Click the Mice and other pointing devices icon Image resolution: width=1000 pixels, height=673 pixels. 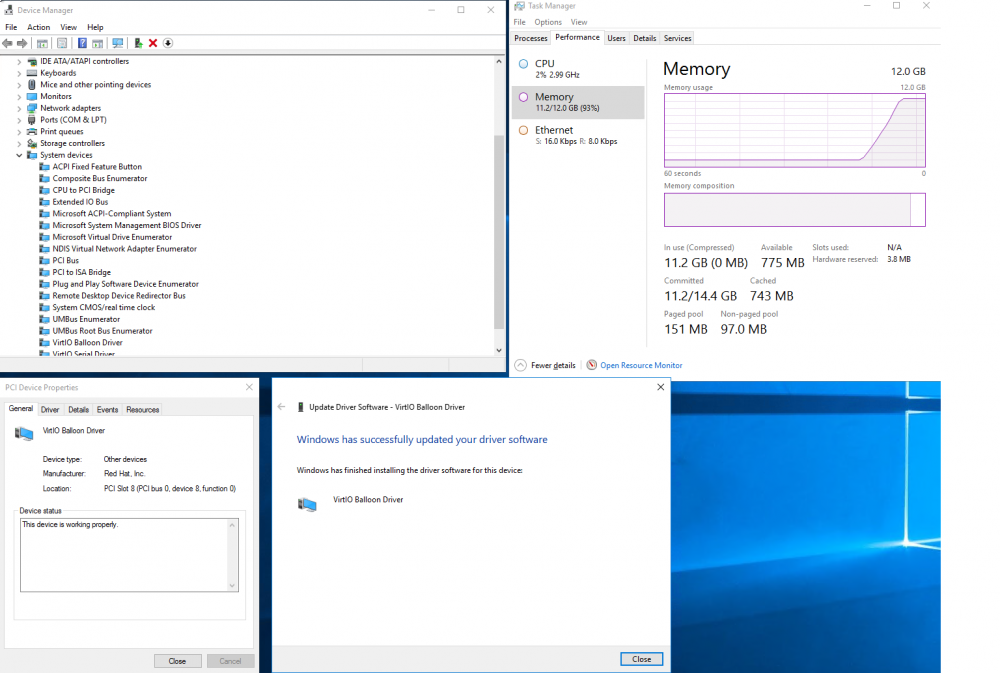pyautogui.click(x=32, y=84)
